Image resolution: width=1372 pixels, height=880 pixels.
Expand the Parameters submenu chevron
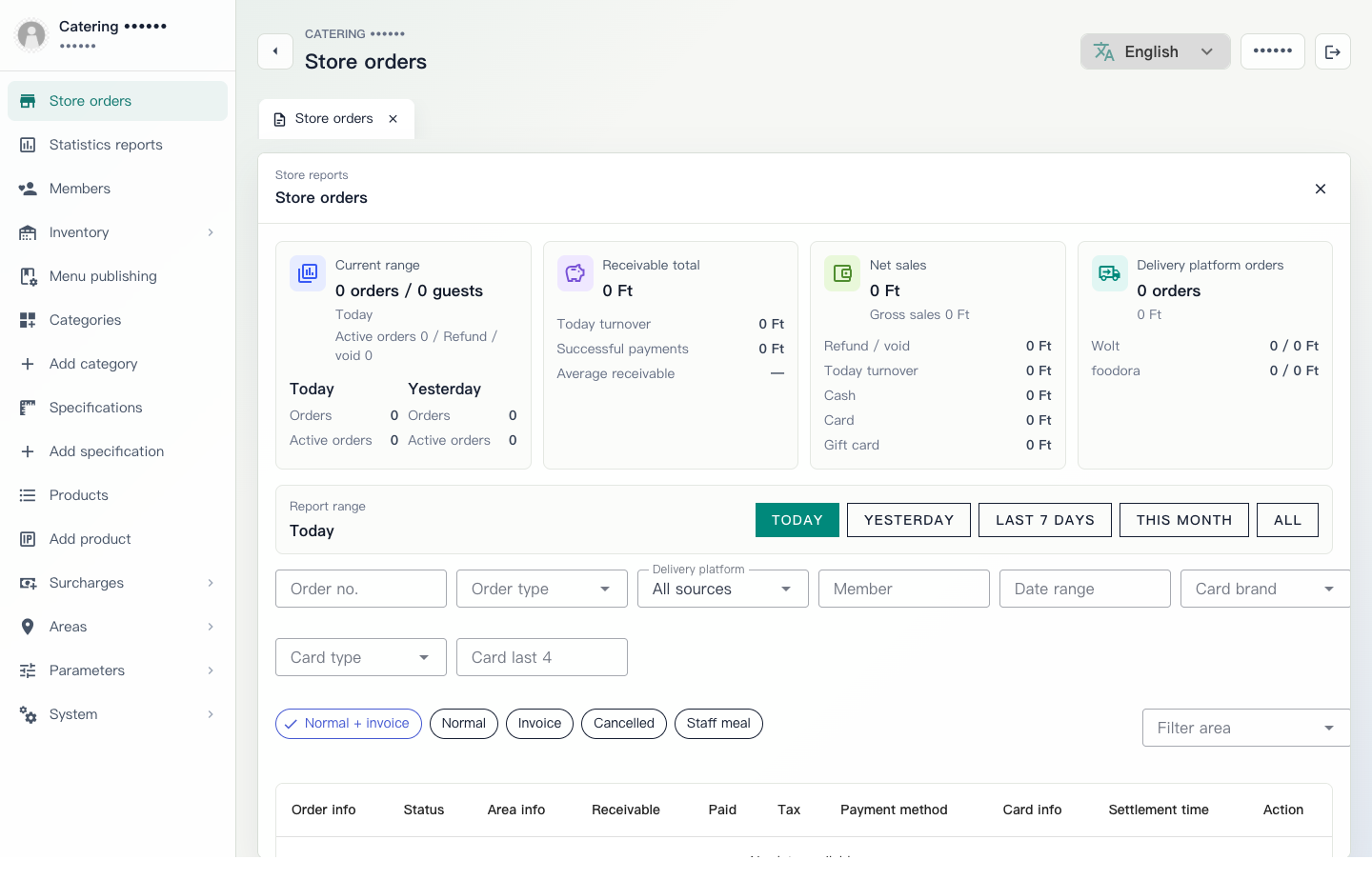click(211, 670)
